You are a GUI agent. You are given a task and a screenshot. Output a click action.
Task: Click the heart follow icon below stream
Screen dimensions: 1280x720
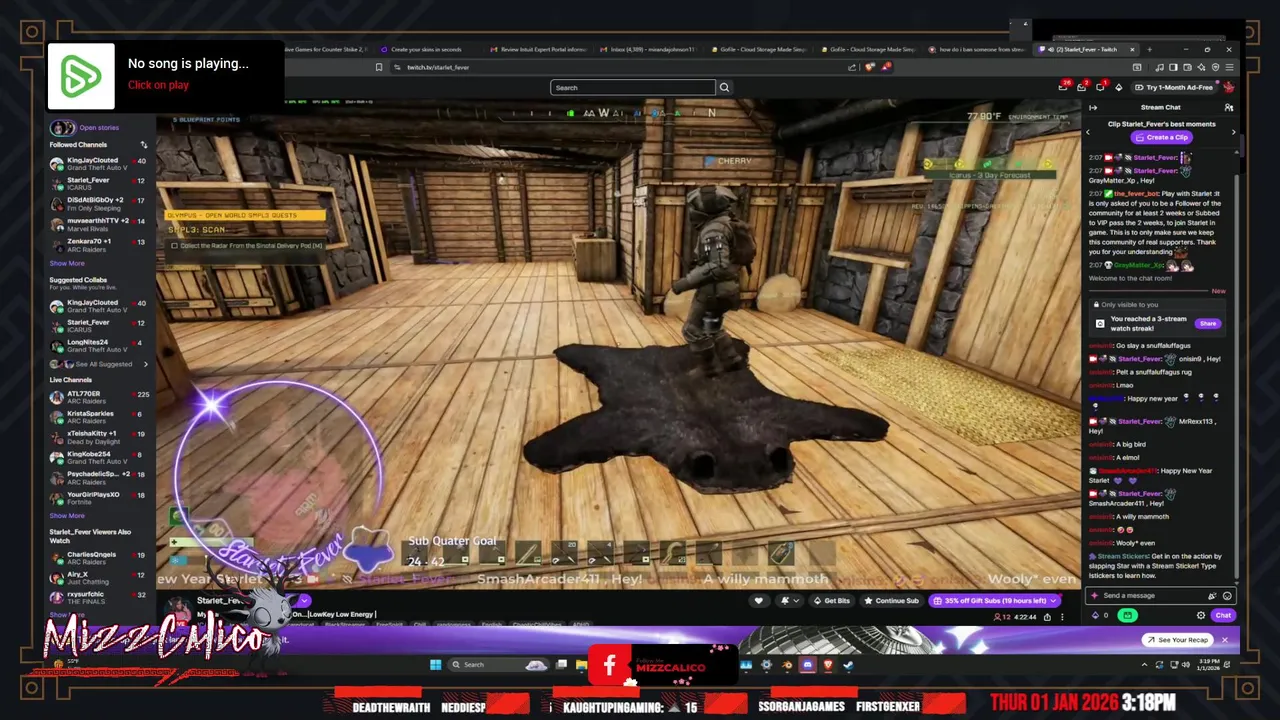pos(759,600)
